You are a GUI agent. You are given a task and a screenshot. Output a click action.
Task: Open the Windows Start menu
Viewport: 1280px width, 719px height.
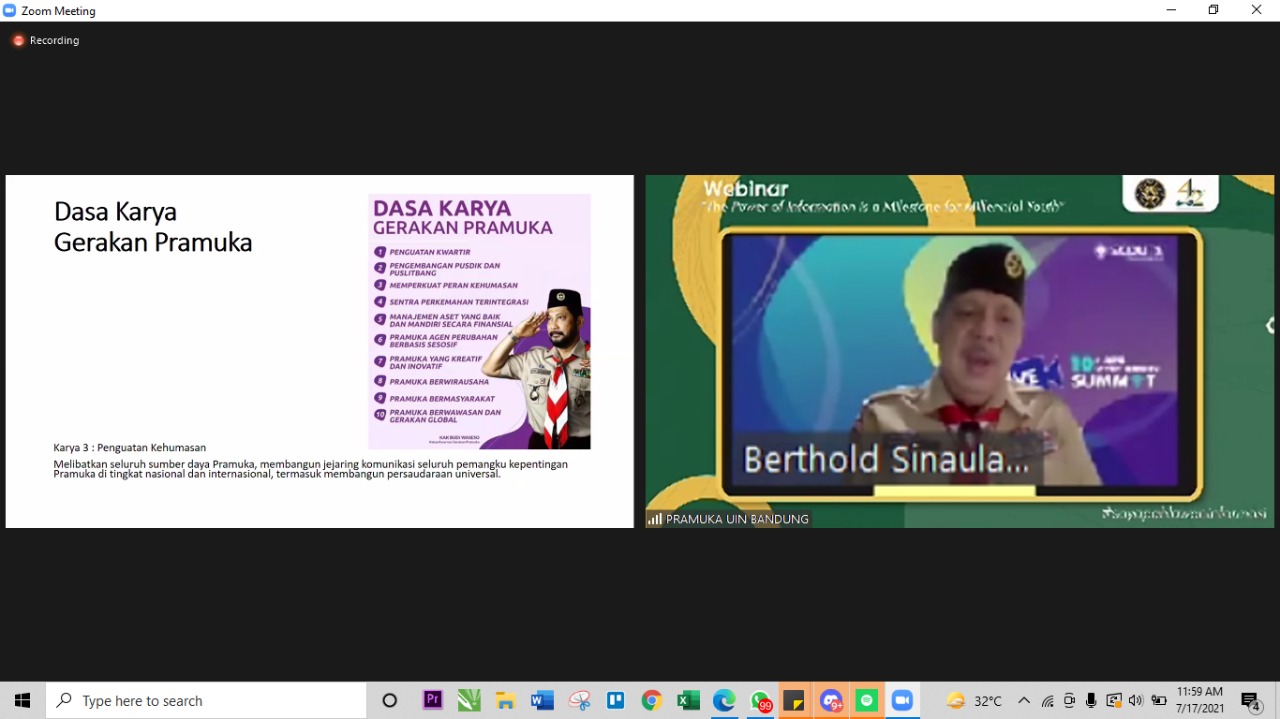coord(22,700)
